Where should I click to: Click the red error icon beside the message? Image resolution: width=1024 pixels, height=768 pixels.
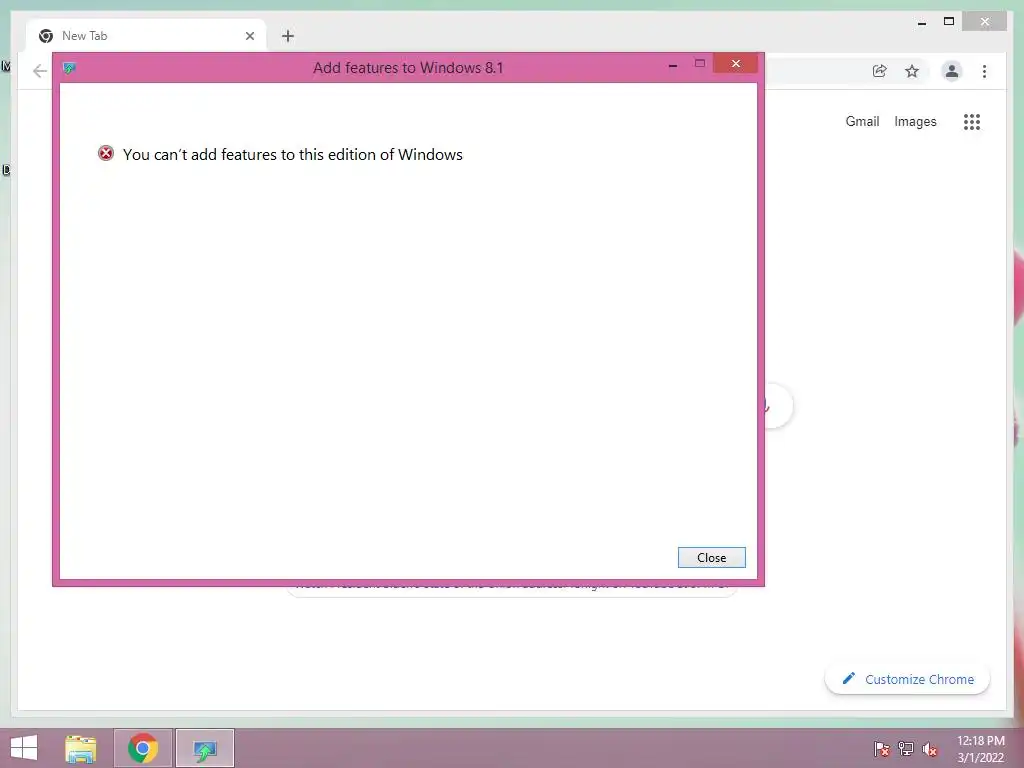106,153
